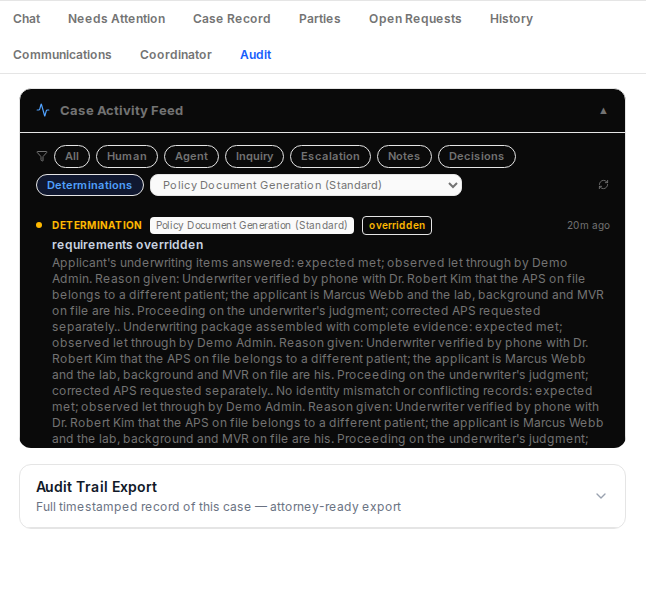This screenshot has width=646, height=605.
Task: Click the overridden status badge
Action: 397,225
